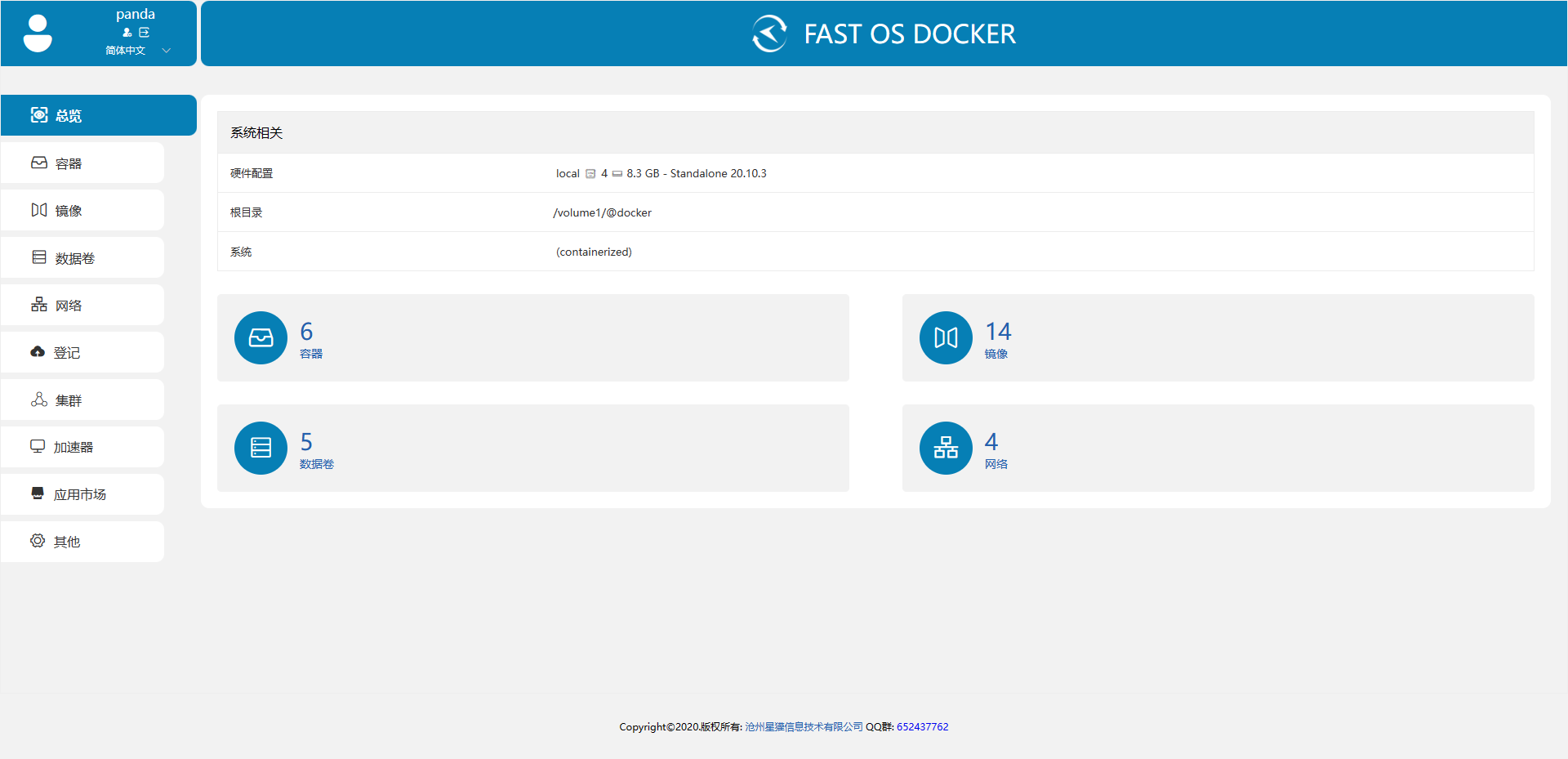
Task: Click the (containerized) value
Action: click(594, 252)
